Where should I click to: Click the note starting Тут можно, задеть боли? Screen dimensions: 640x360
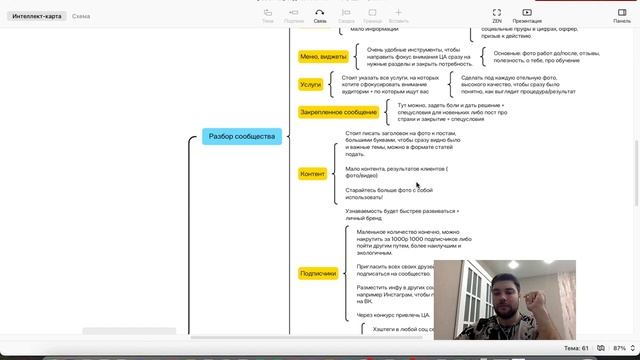click(452, 112)
